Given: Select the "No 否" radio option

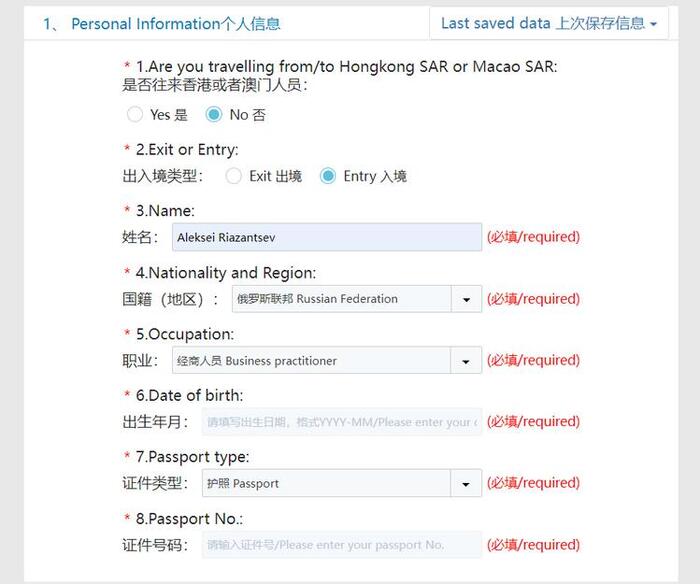Looking at the screenshot, I should coord(213,114).
